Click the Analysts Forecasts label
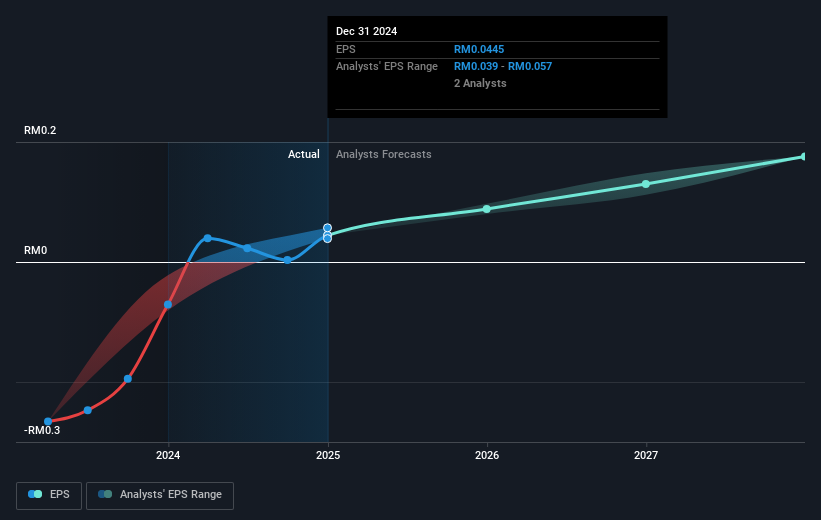821x520 pixels. pyautogui.click(x=384, y=154)
